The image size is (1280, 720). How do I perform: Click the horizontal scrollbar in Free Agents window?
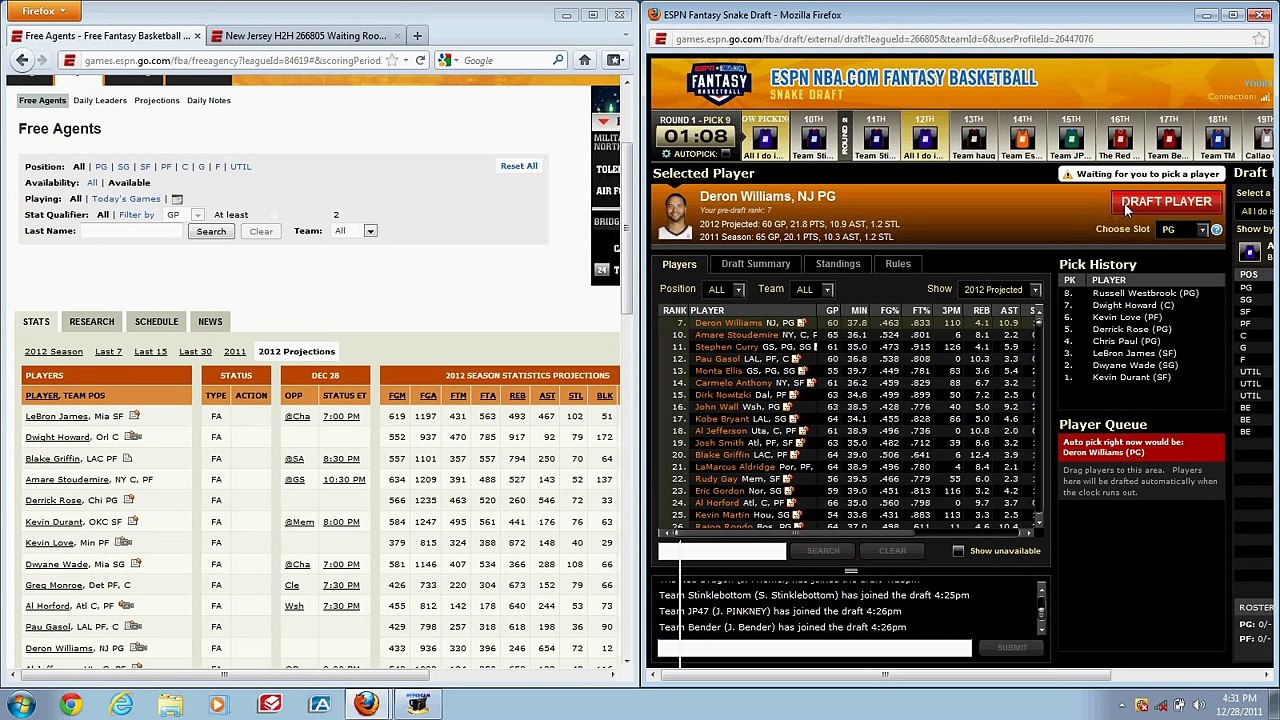tap(224, 674)
